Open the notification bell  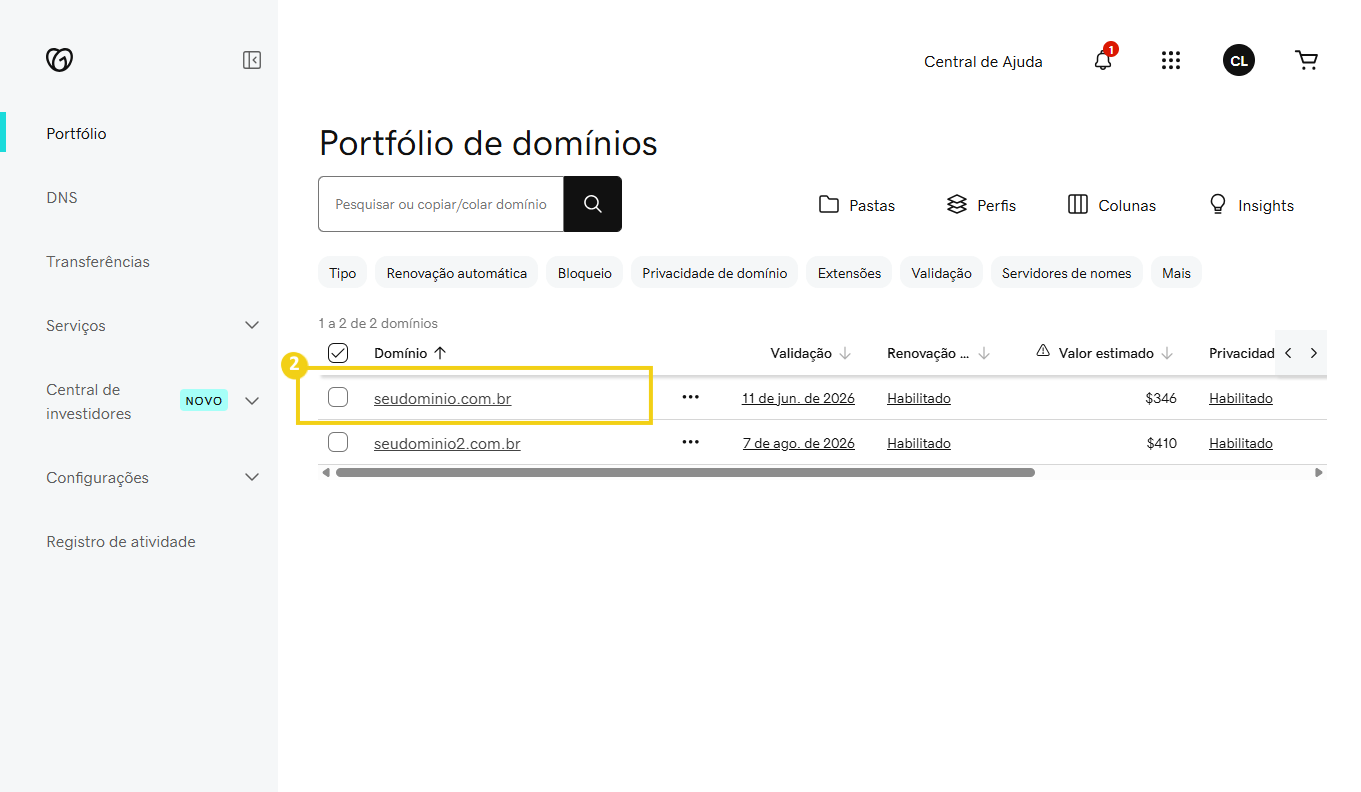[x=1102, y=60]
